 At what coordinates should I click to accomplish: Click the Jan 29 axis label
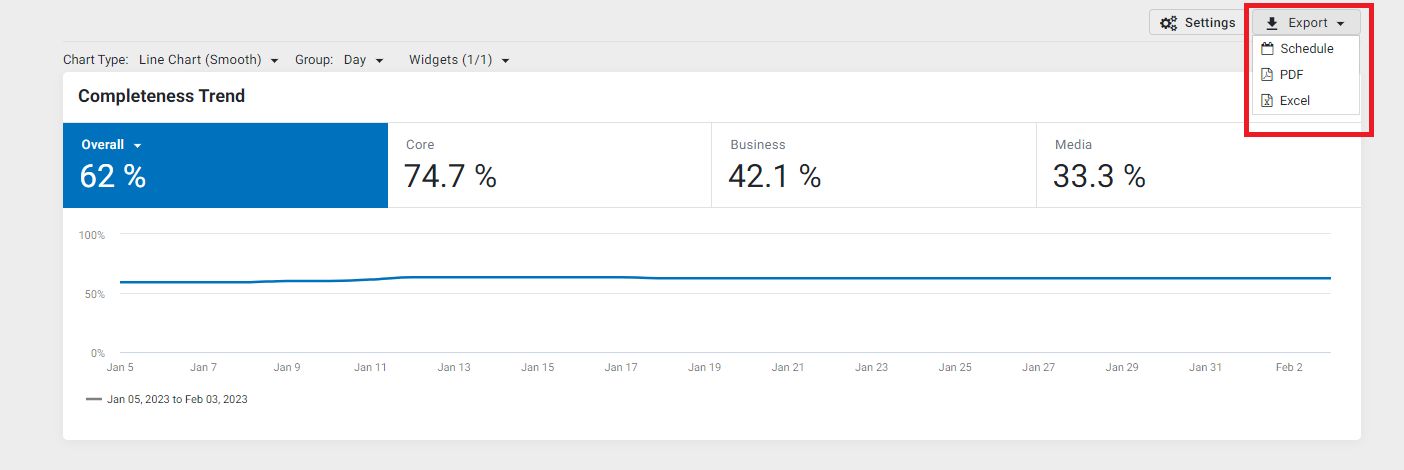pyautogui.click(x=1122, y=367)
